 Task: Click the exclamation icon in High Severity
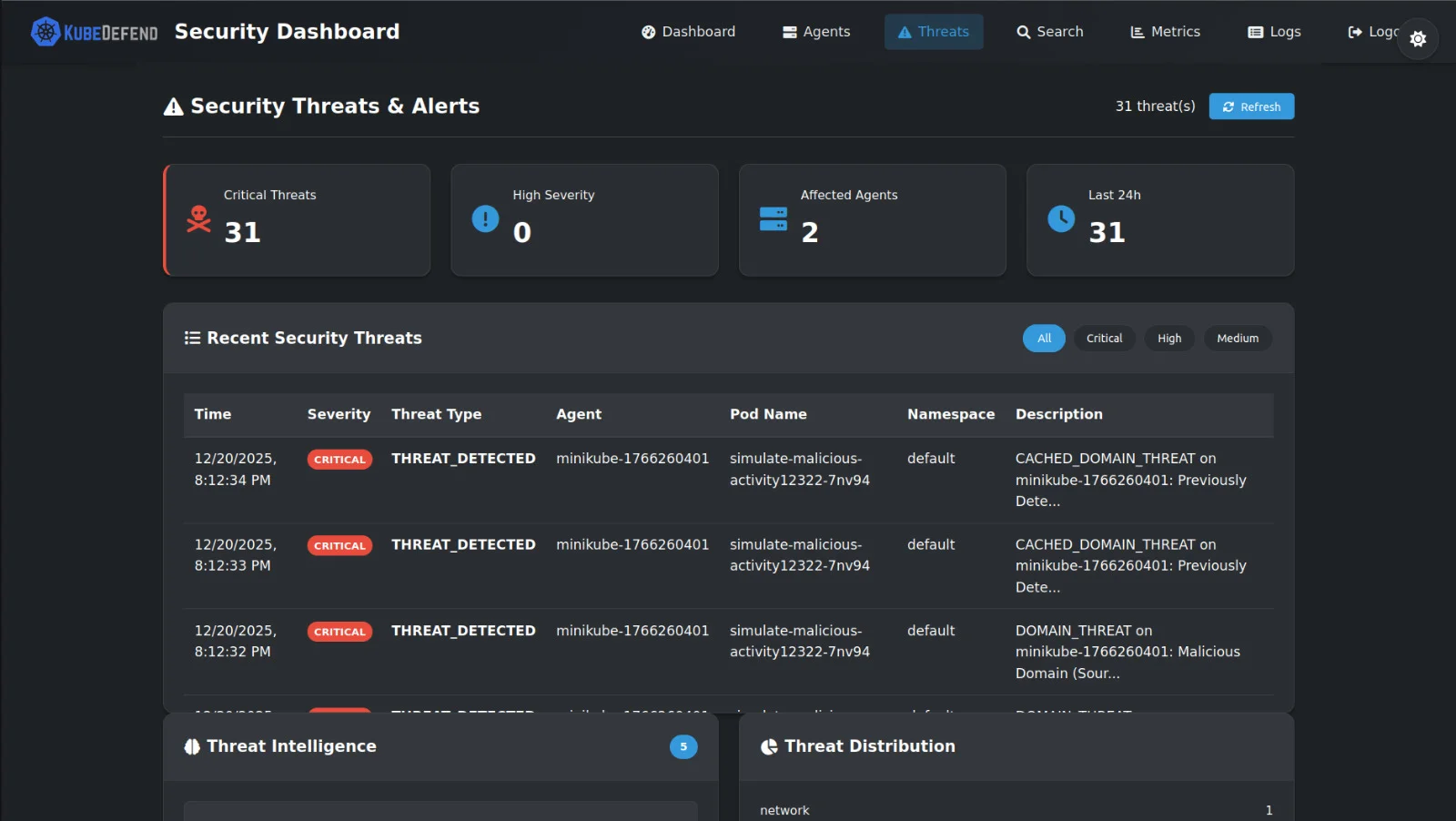(485, 219)
